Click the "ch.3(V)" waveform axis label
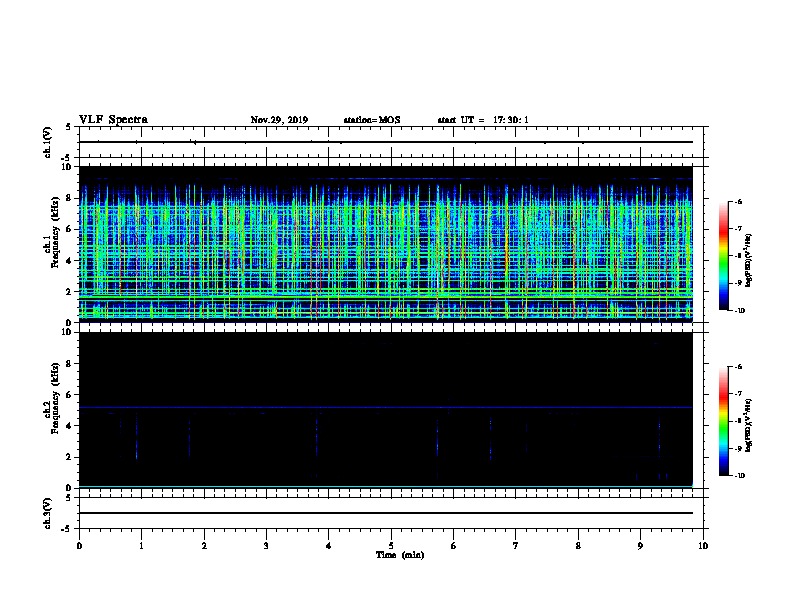Image resolution: width=792 pixels, height=612 pixels. 47,513
